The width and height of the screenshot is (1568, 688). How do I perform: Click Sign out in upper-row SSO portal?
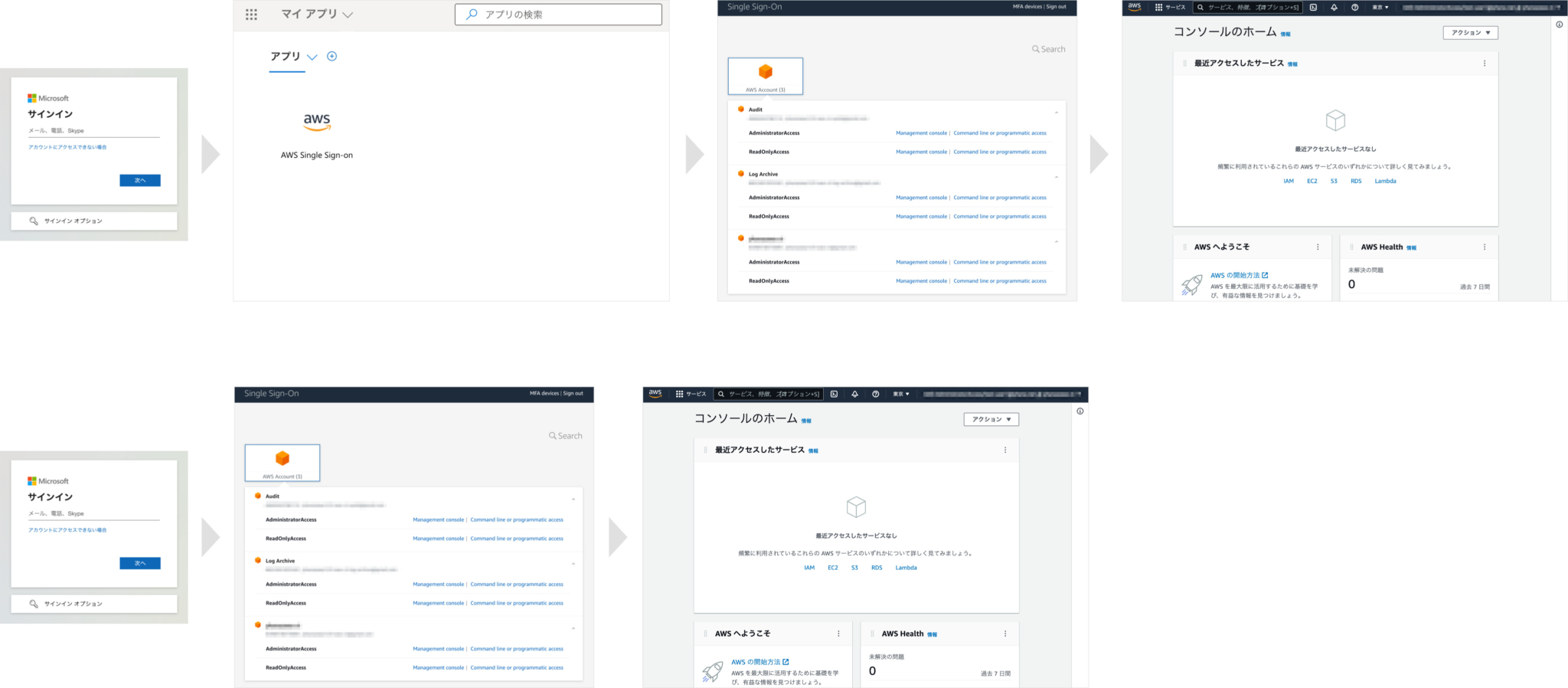pos(1057,7)
